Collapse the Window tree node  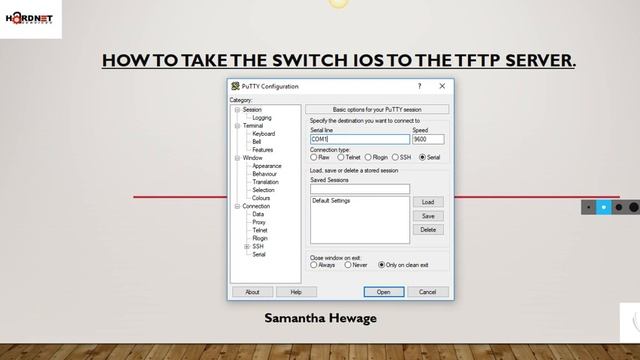coord(237,158)
